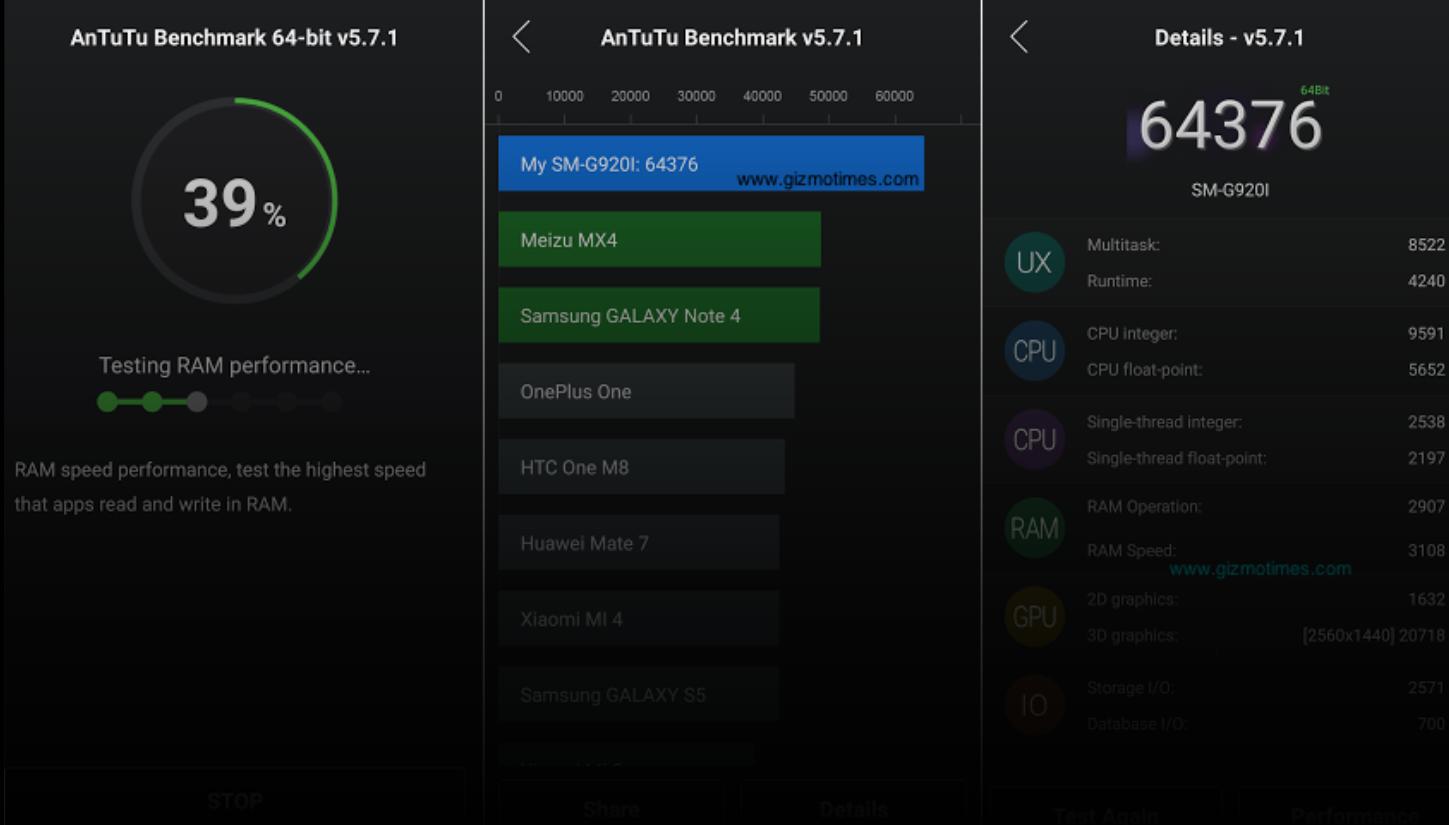Select the RAM category icon
The height and width of the screenshot is (825, 1449).
tap(1034, 528)
